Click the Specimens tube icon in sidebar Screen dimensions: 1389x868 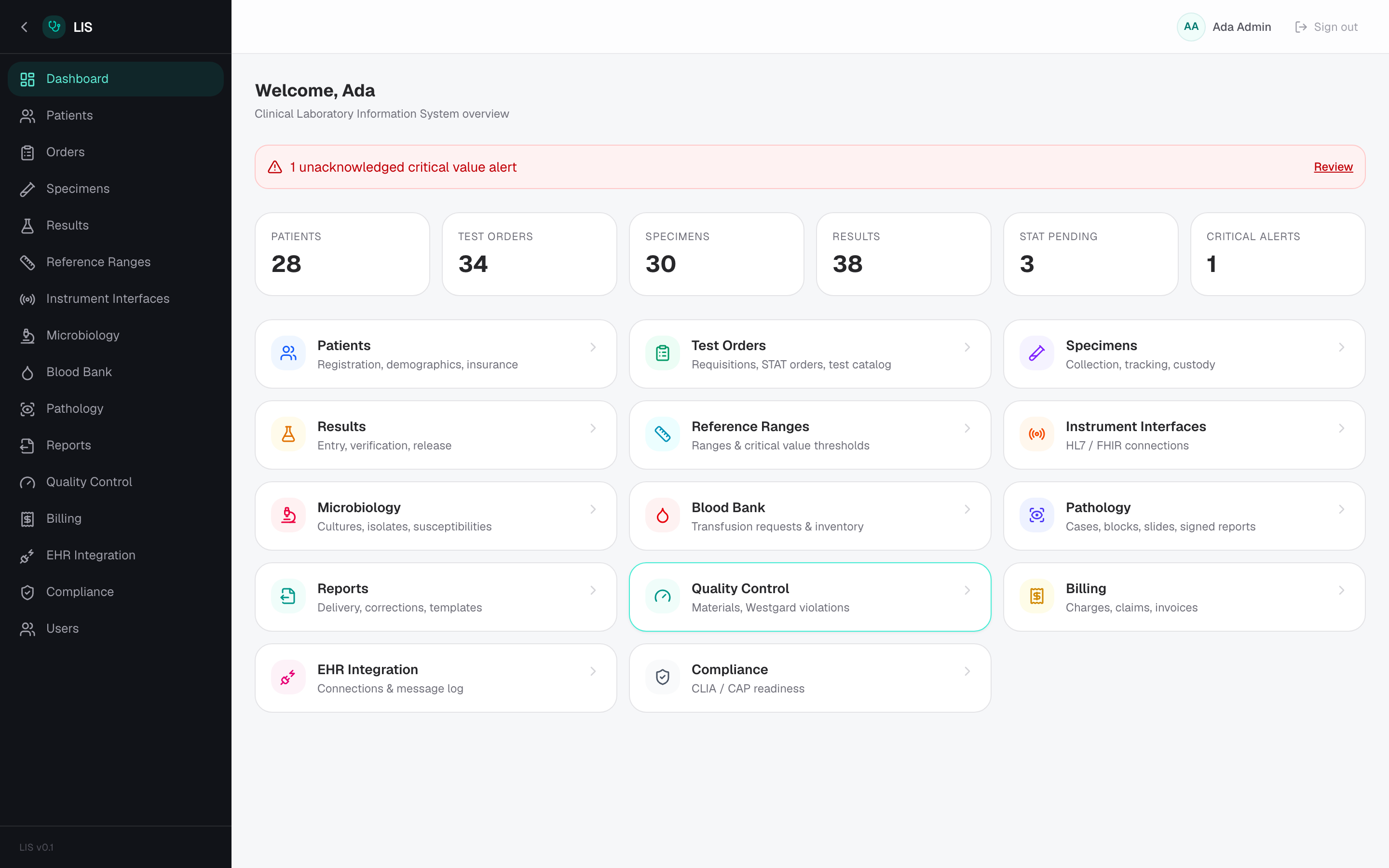27,190
